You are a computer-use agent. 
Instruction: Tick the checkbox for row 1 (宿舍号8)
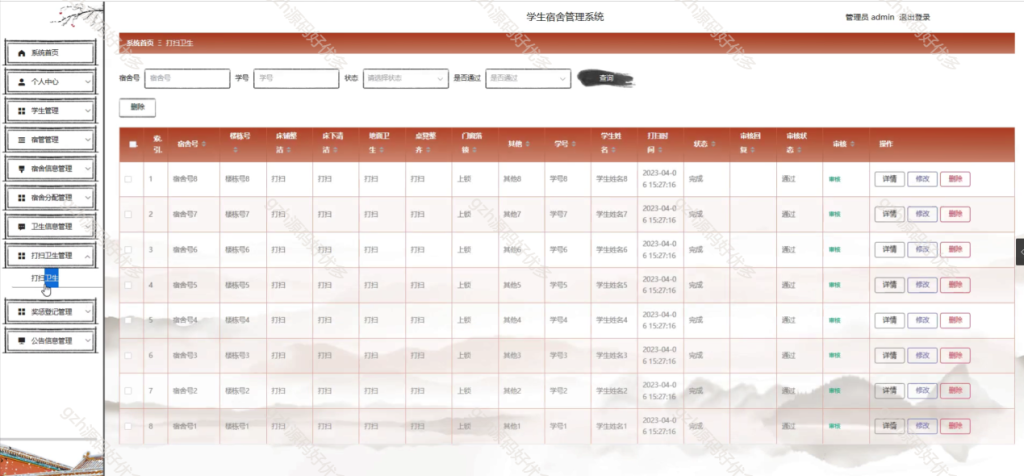[x=128, y=179]
